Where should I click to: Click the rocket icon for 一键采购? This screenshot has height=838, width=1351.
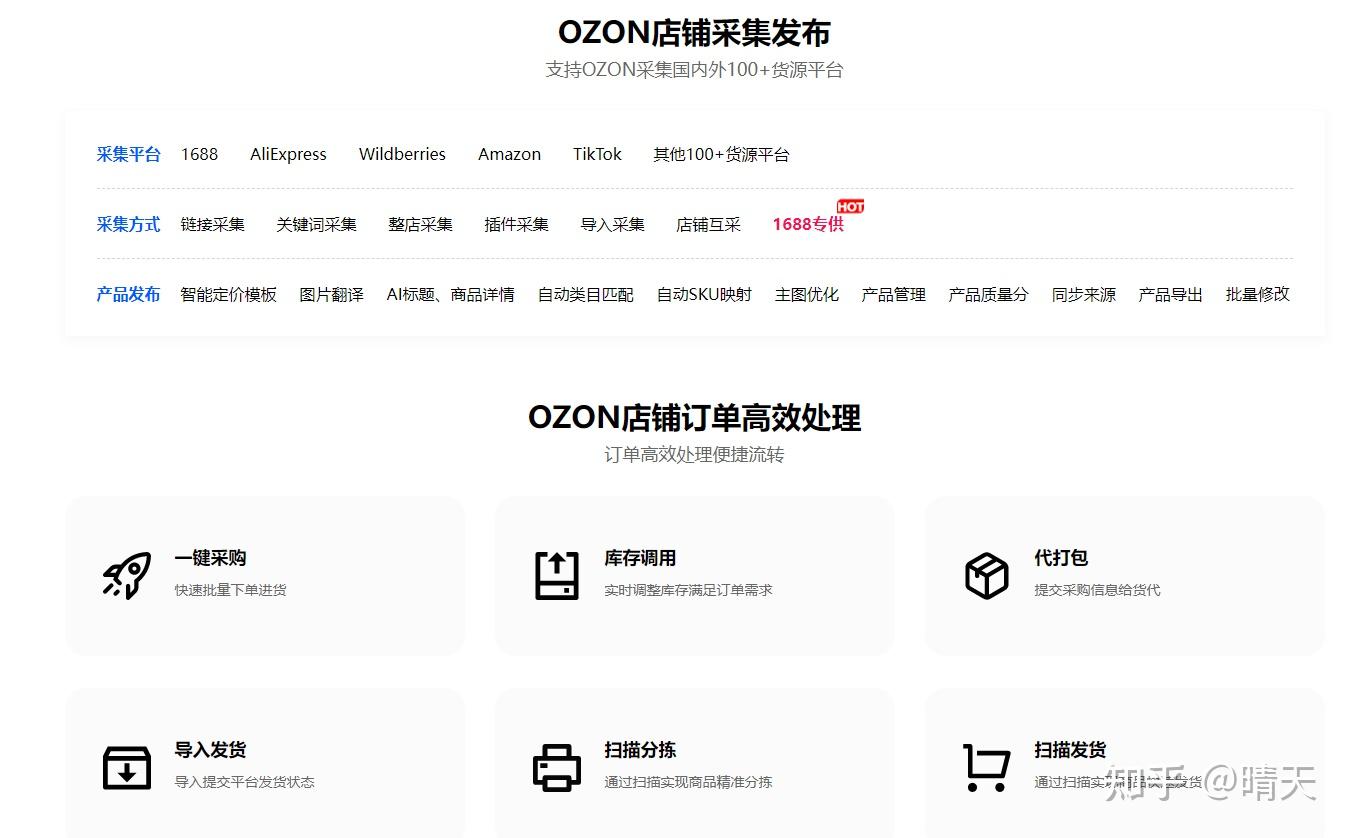pos(125,574)
